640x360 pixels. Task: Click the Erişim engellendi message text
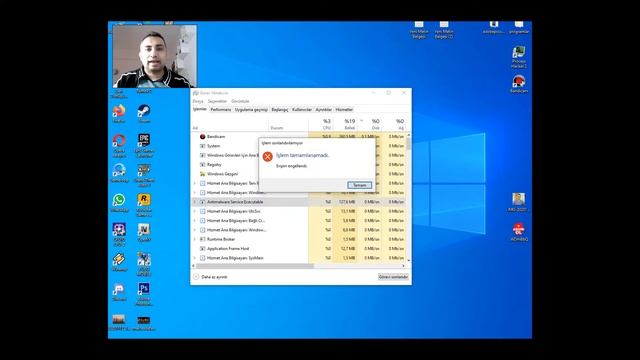click(x=291, y=167)
